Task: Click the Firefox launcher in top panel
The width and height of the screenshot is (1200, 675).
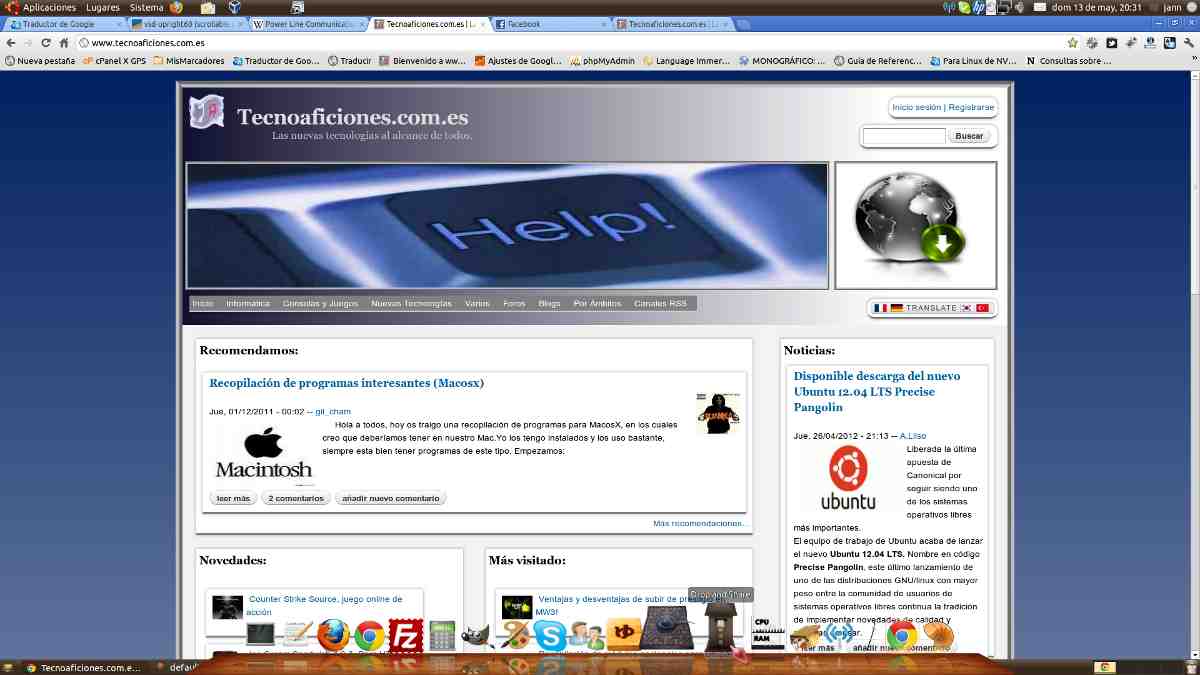Action: tap(176, 7)
